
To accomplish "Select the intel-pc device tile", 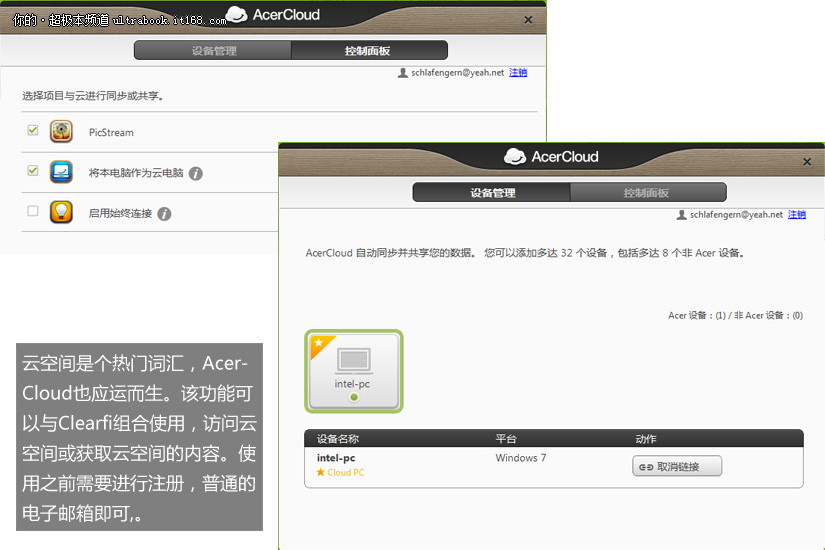I will 354,371.
